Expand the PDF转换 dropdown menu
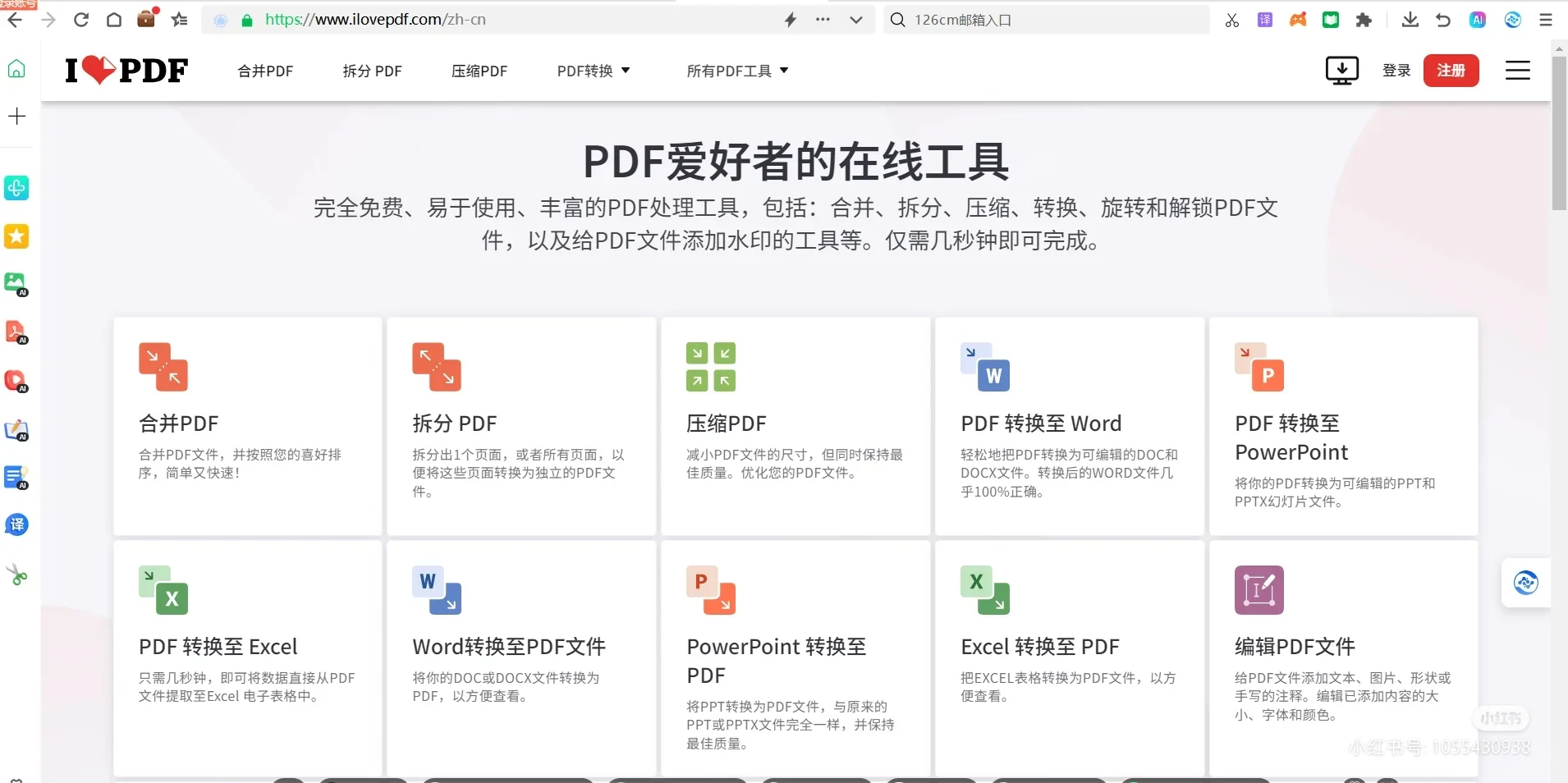This screenshot has height=783, width=1568. (593, 71)
